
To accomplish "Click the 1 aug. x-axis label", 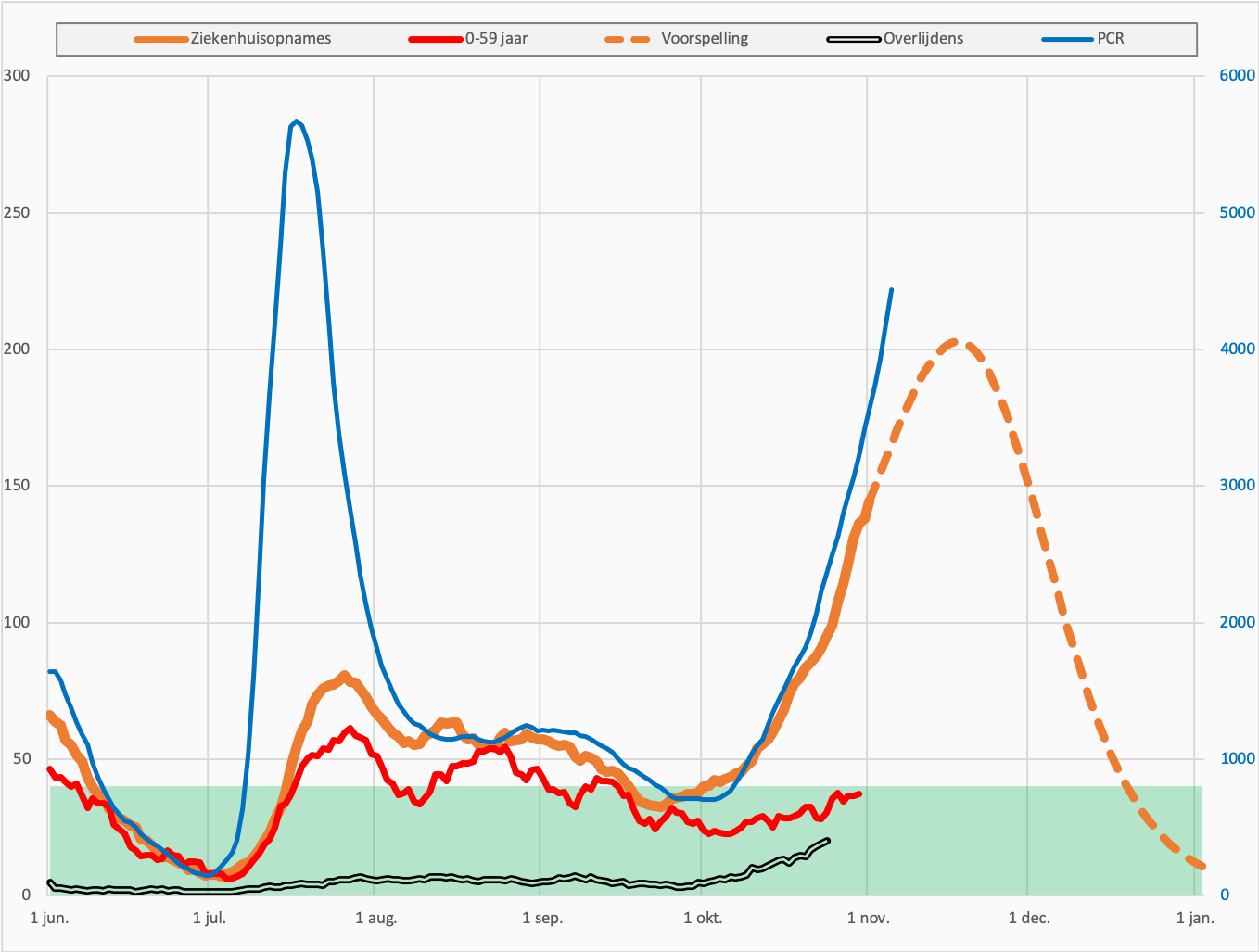I will 375,919.
